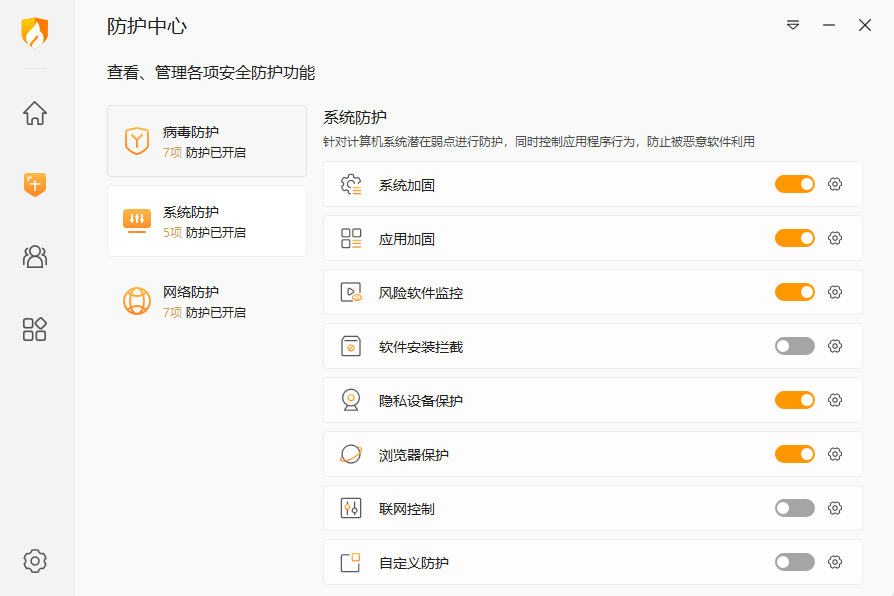This screenshot has height=596, width=894.
Task: Click the Huorong flame shield logo
Action: (x=35, y=33)
